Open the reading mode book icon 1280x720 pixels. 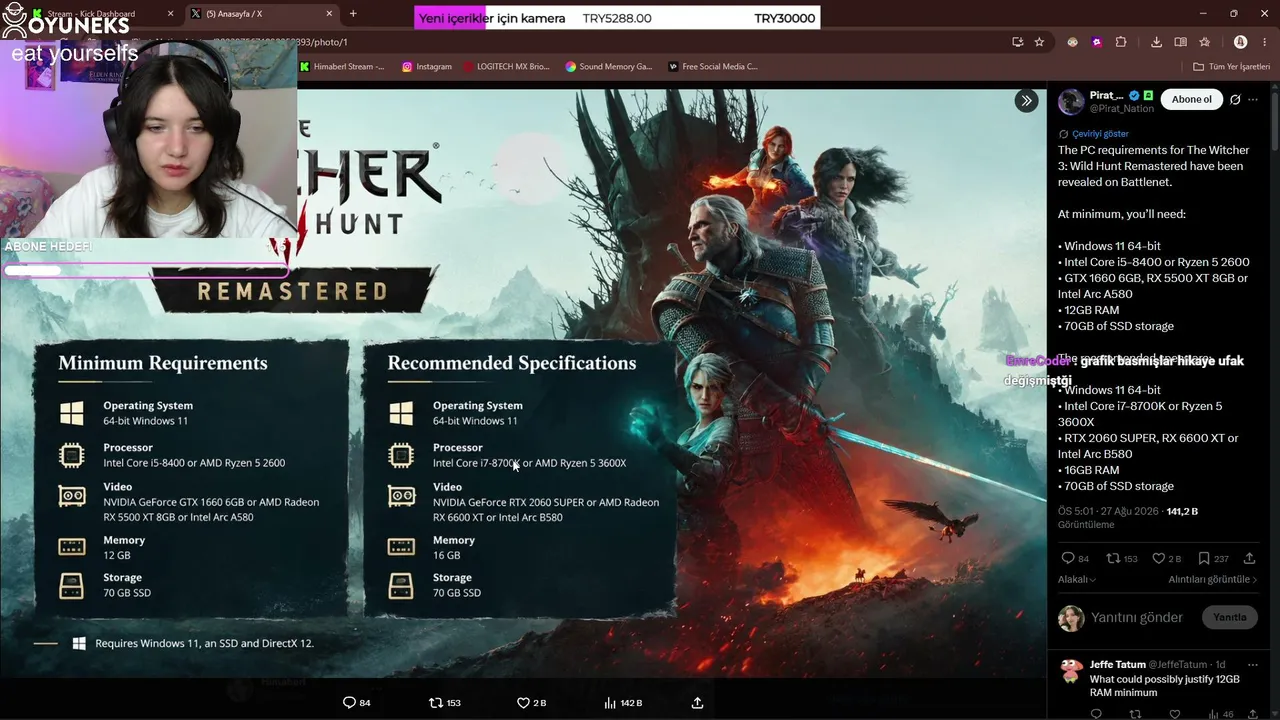1181,42
